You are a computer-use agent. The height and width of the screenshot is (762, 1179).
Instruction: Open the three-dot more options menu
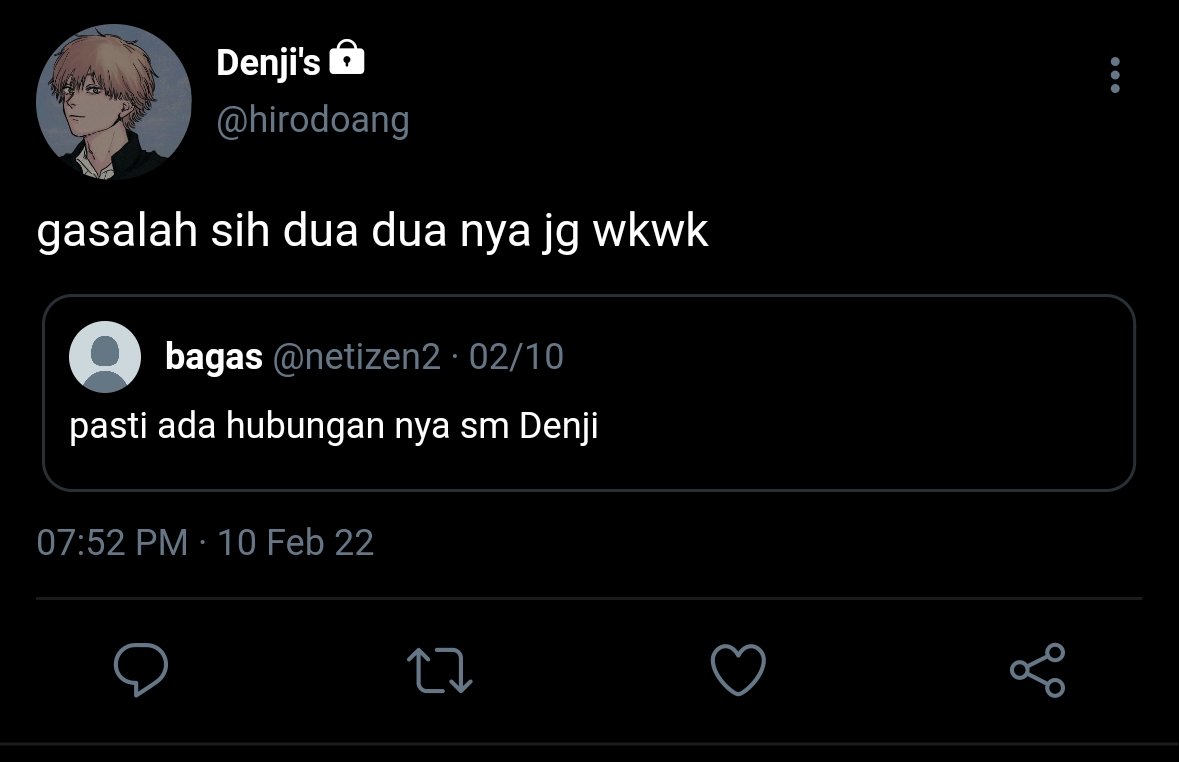(1114, 75)
